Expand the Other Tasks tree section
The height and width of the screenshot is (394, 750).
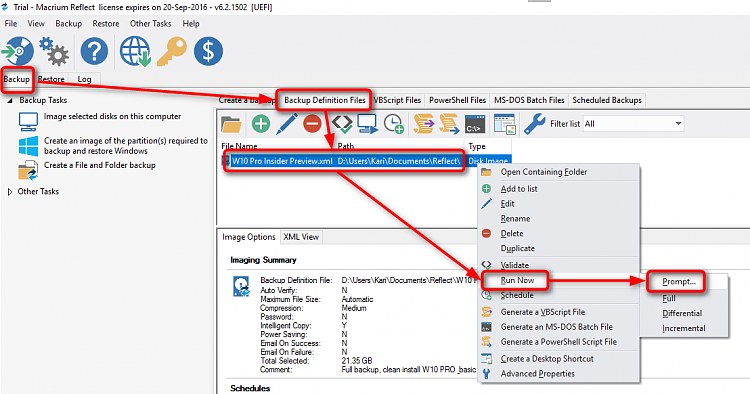pyautogui.click(x=10, y=192)
